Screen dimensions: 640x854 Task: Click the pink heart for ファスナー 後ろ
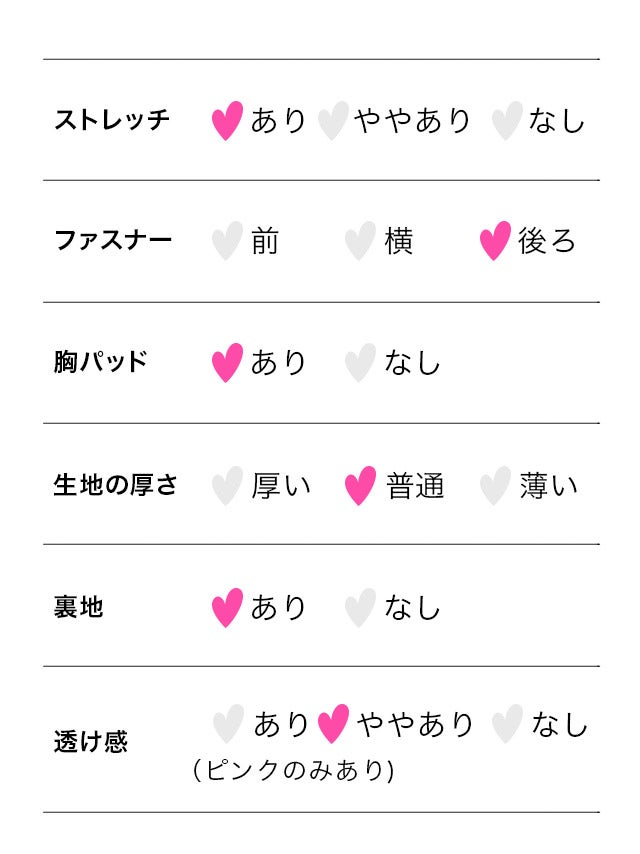coord(495,241)
